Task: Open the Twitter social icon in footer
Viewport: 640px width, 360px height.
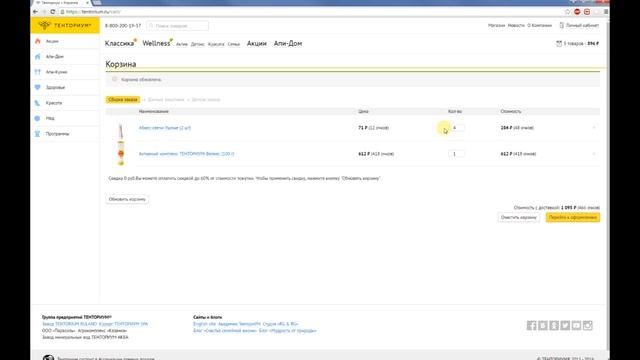Action: tap(565, 325)
